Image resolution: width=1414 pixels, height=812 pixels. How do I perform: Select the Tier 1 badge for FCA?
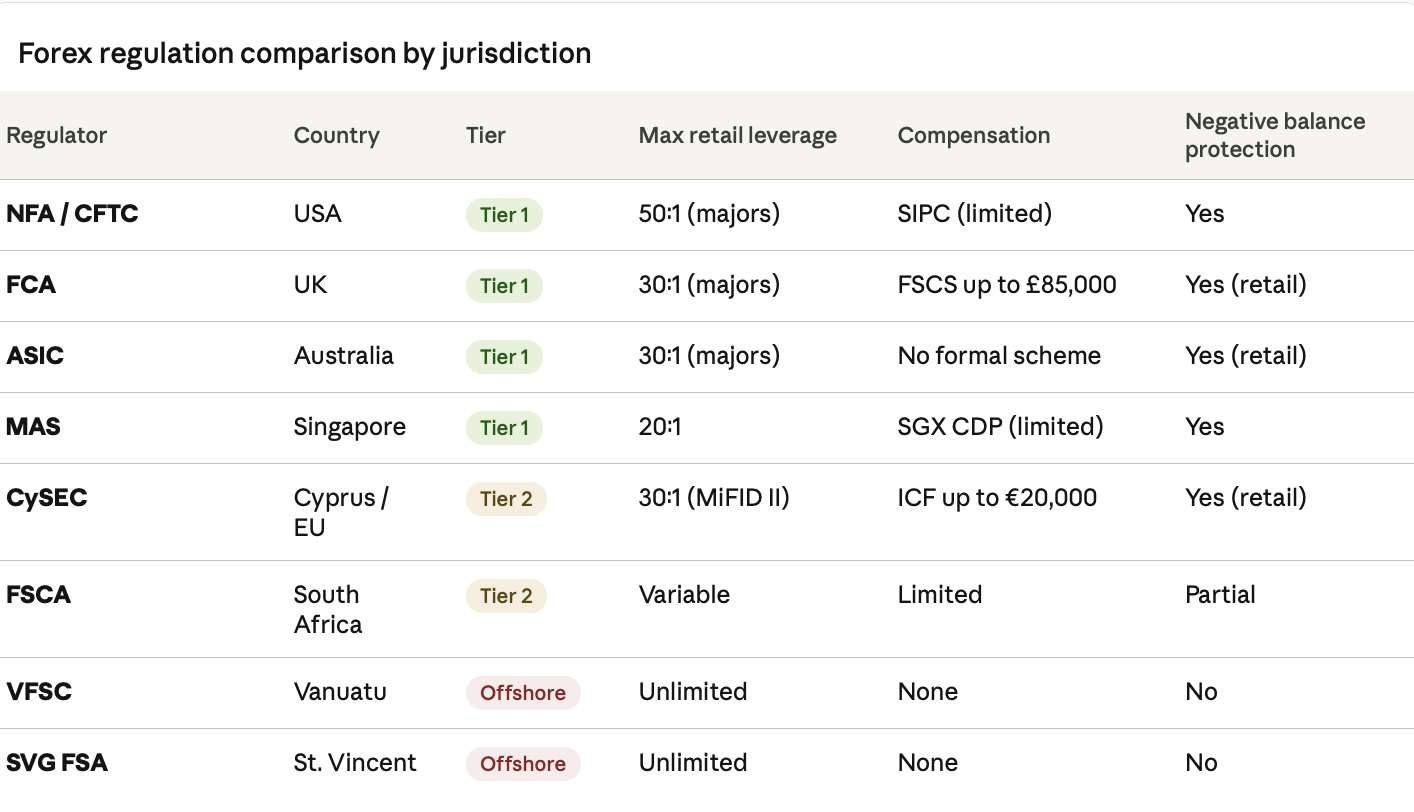pos(504,286)
